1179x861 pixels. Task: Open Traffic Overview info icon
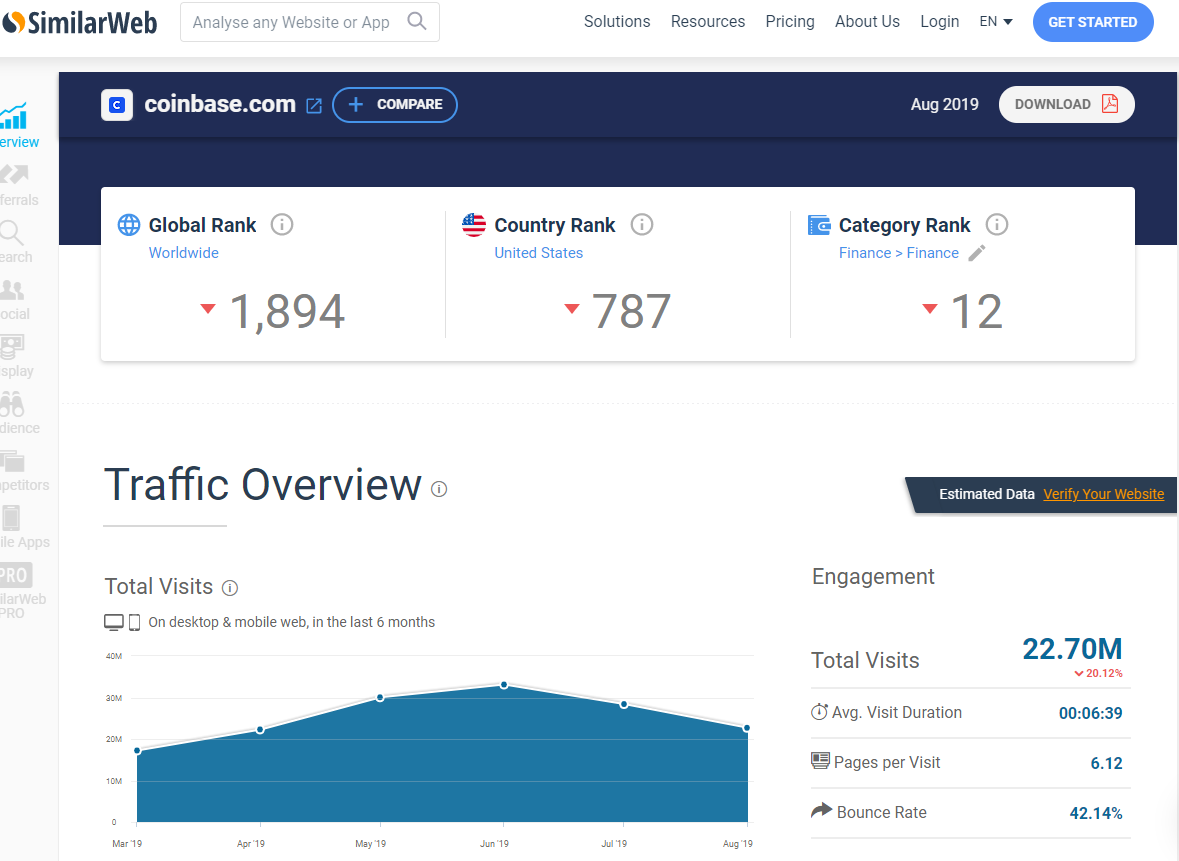coord(439,490)
